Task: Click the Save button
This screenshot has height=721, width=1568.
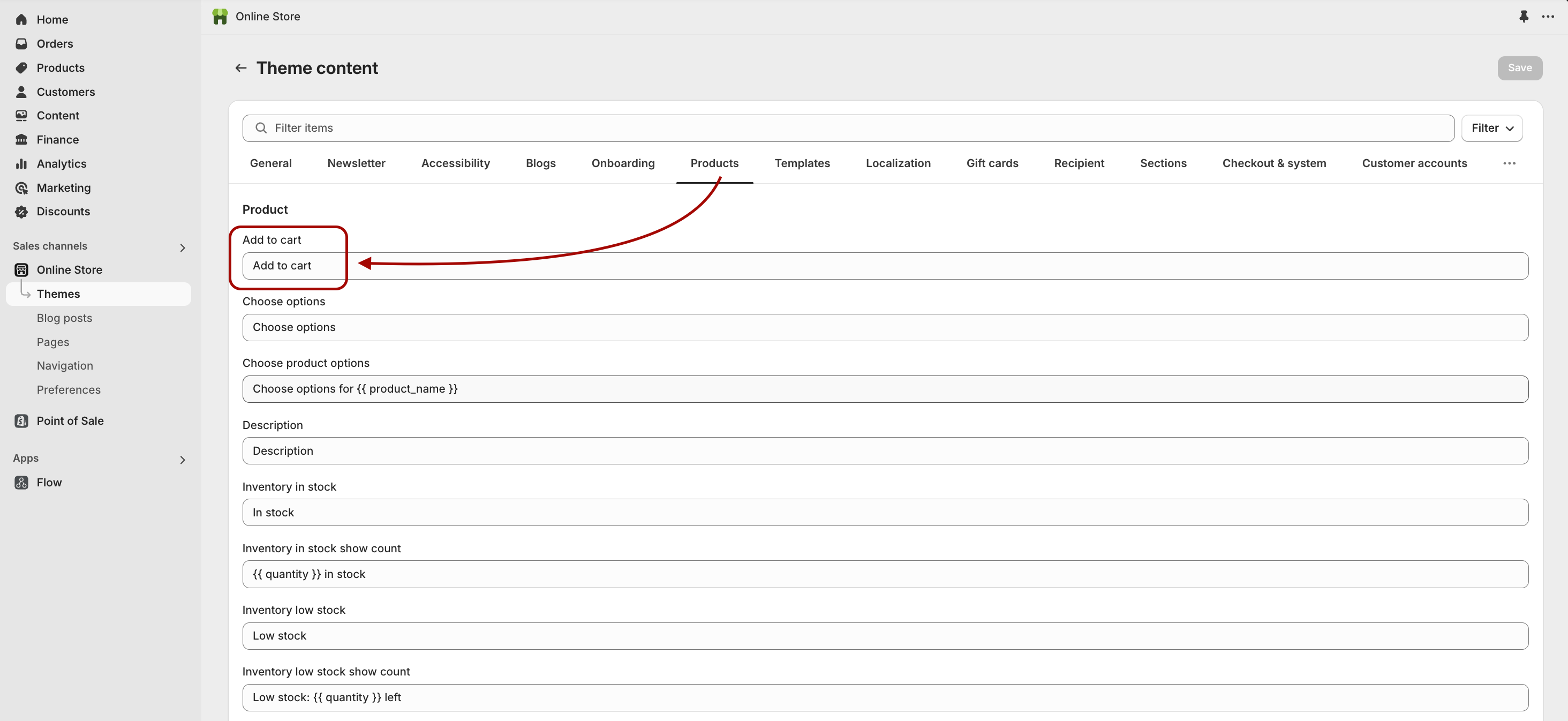Action: tap(1519, 67)
